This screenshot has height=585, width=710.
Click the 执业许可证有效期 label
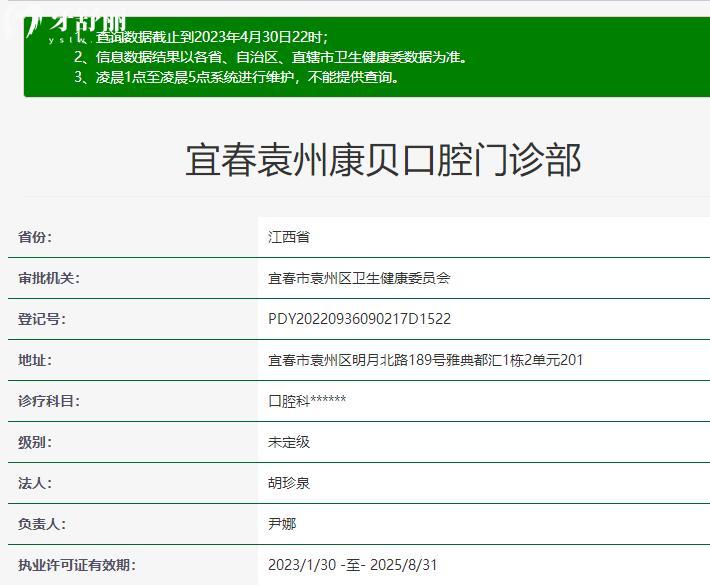coord(77,565)
